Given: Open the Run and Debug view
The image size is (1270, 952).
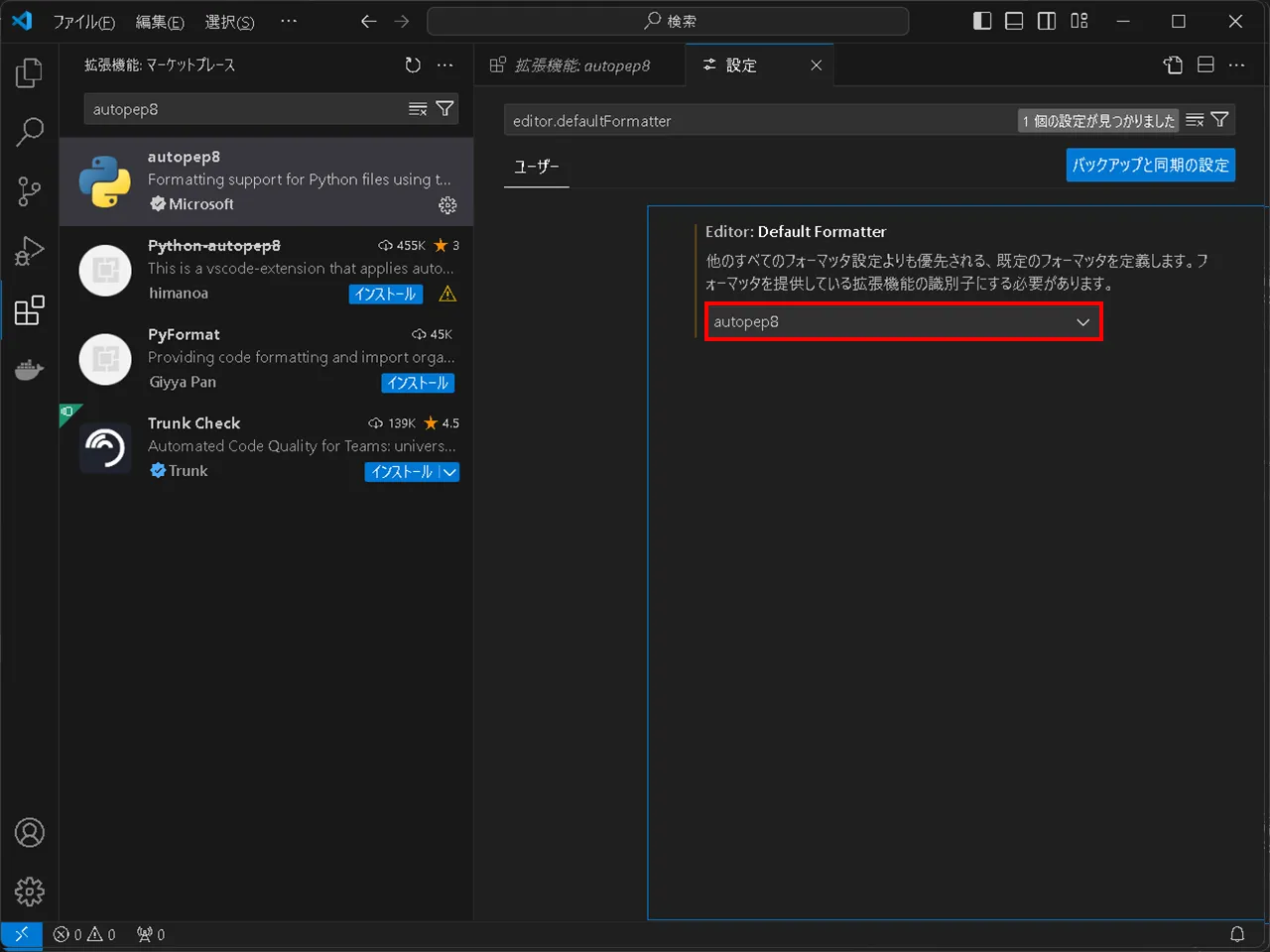Looking at the screenshot, I should (30, 251).
